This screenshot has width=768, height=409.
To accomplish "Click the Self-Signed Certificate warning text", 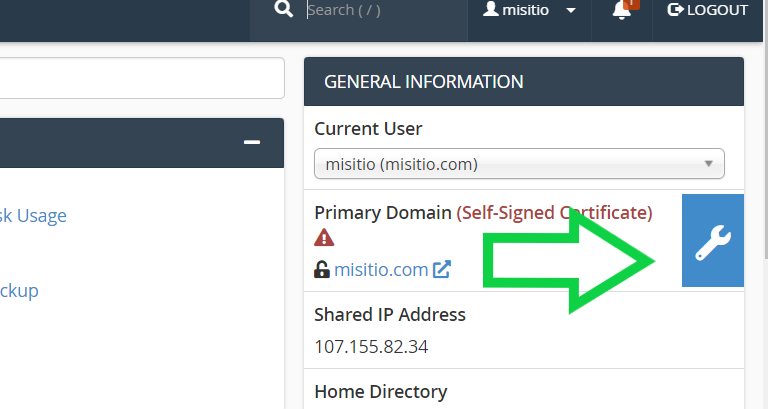I will [x=554, y=213].
